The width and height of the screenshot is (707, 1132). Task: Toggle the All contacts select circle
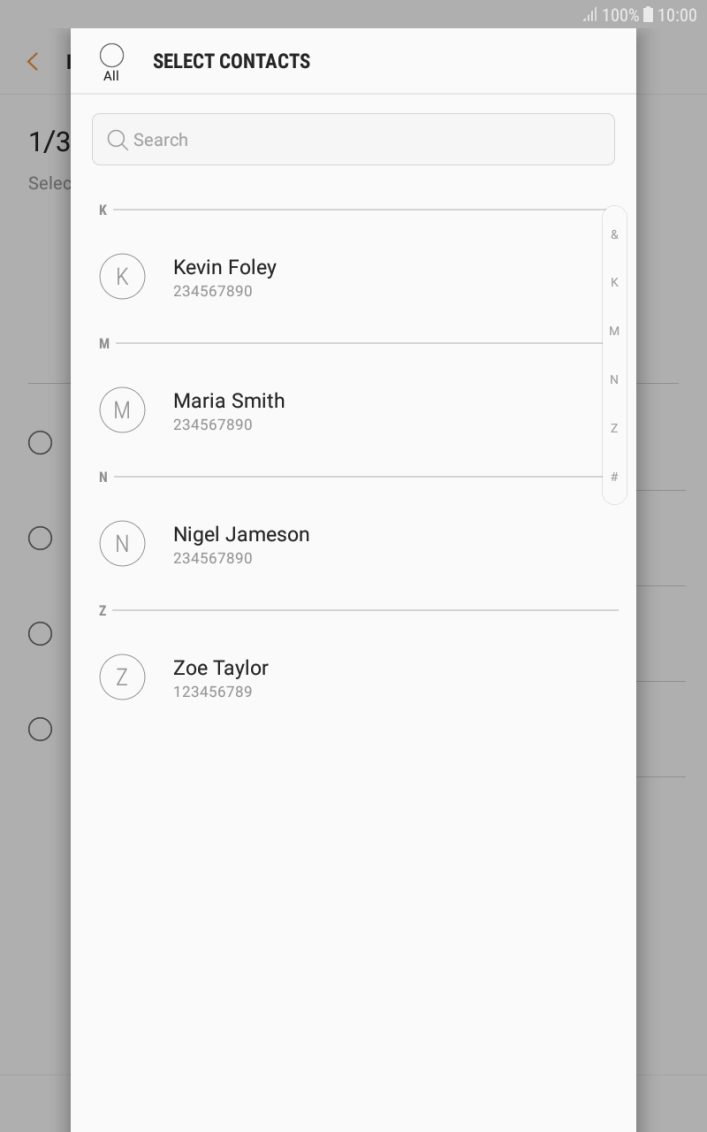111,55
